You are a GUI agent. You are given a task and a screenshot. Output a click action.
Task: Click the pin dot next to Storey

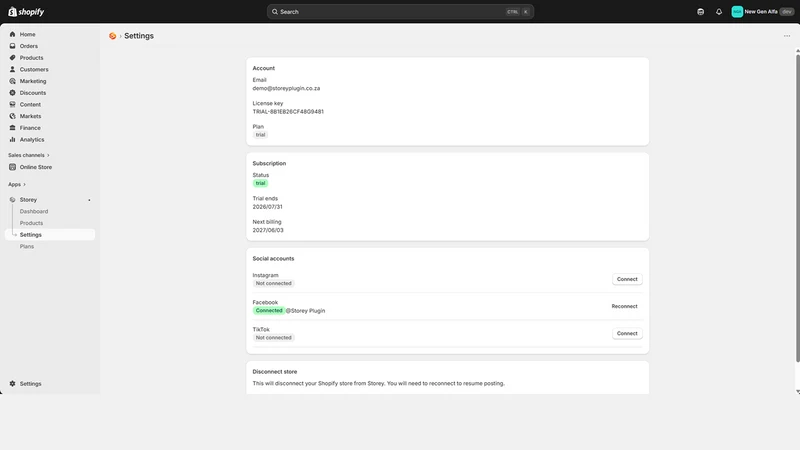89,200
